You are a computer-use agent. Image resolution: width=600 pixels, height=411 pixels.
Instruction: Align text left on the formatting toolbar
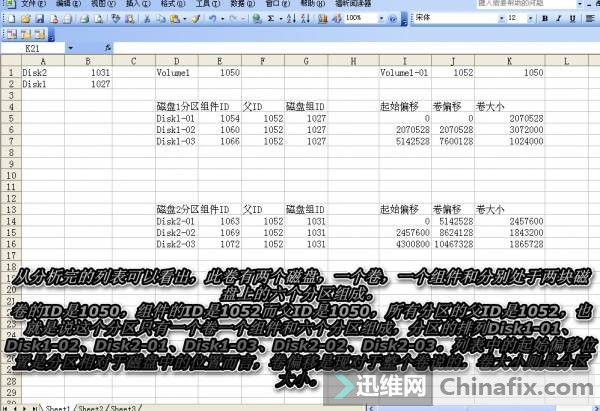pos(590,18)
